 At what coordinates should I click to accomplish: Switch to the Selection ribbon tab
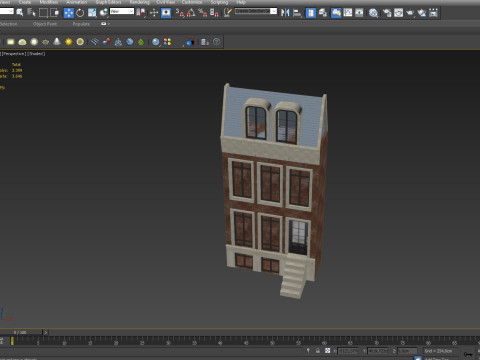pyautogui.click(x=9, y=24)
